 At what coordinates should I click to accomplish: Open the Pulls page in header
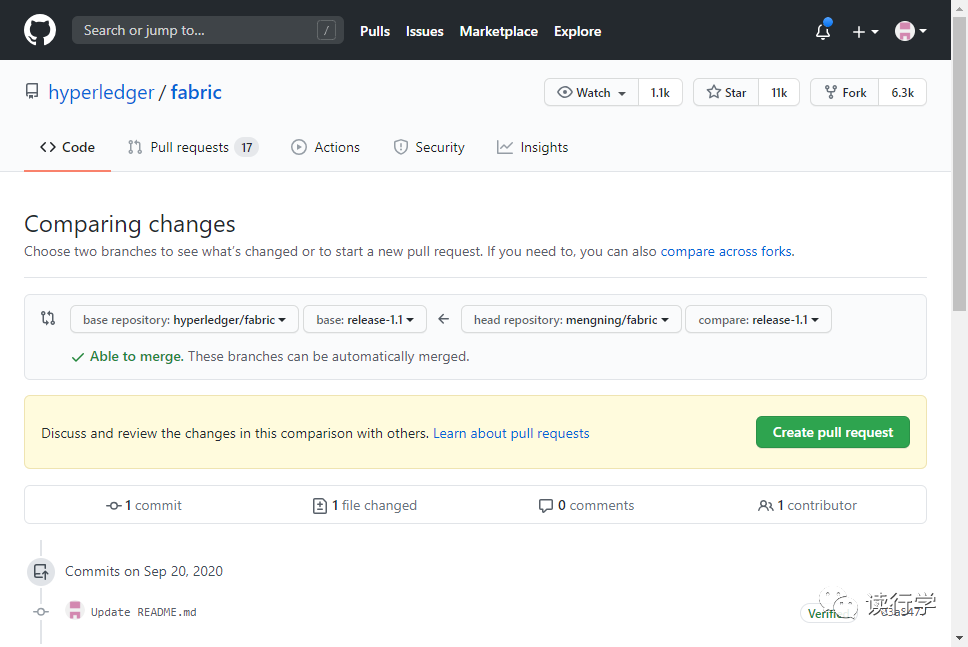(375, 31)
